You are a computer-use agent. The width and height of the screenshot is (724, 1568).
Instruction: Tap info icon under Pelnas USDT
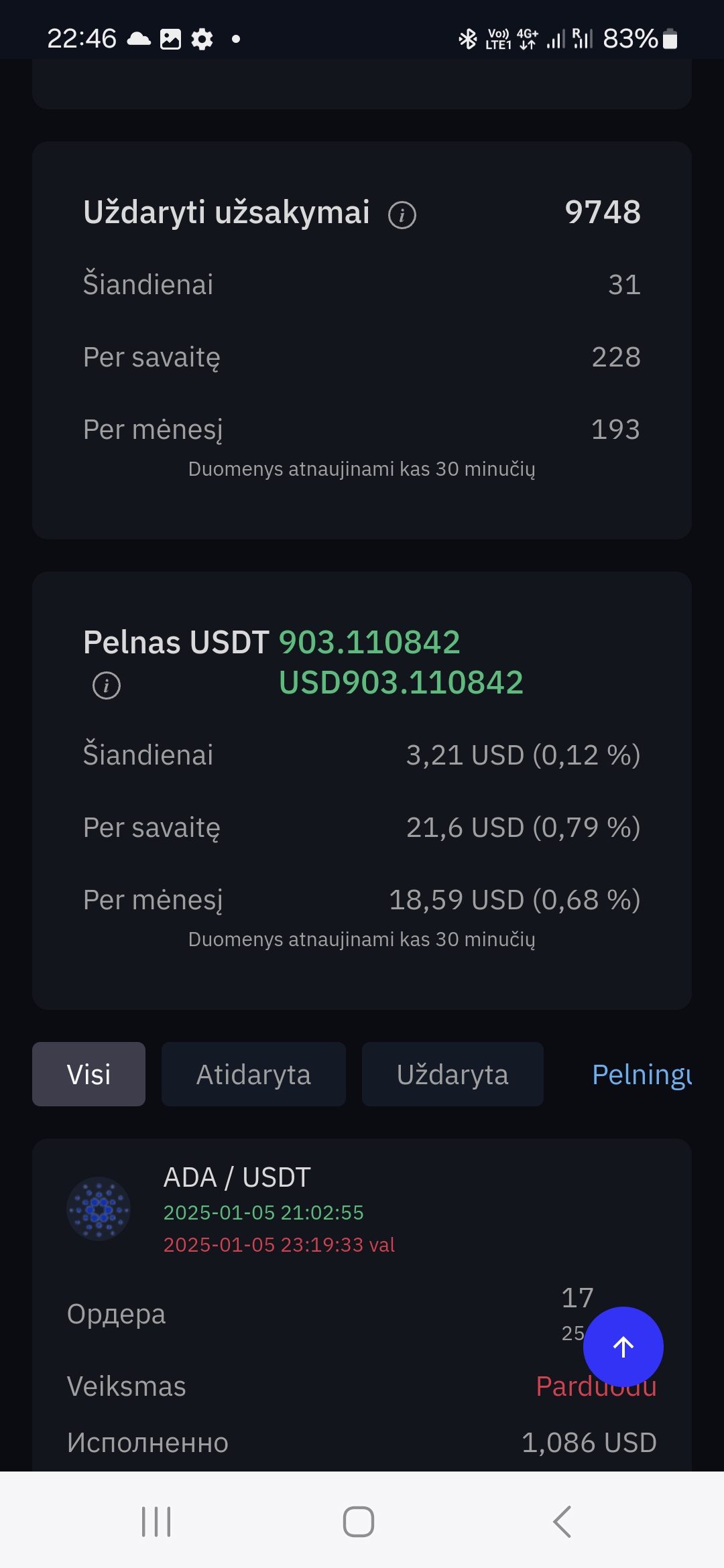[x=107, y=685]
